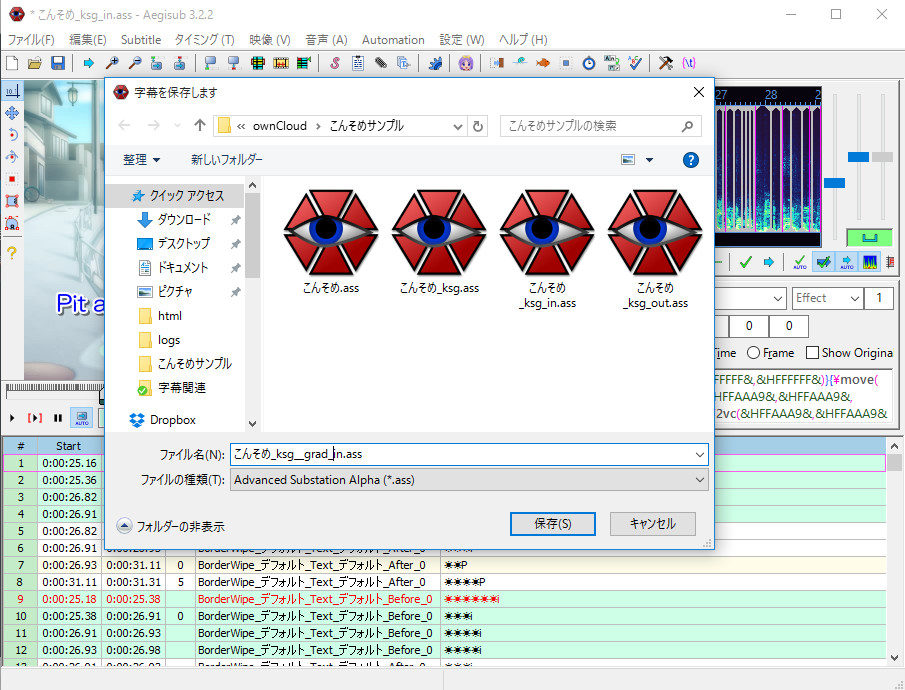Refresh the folder view button
The image size is (905, 690).
pos(478,126)
